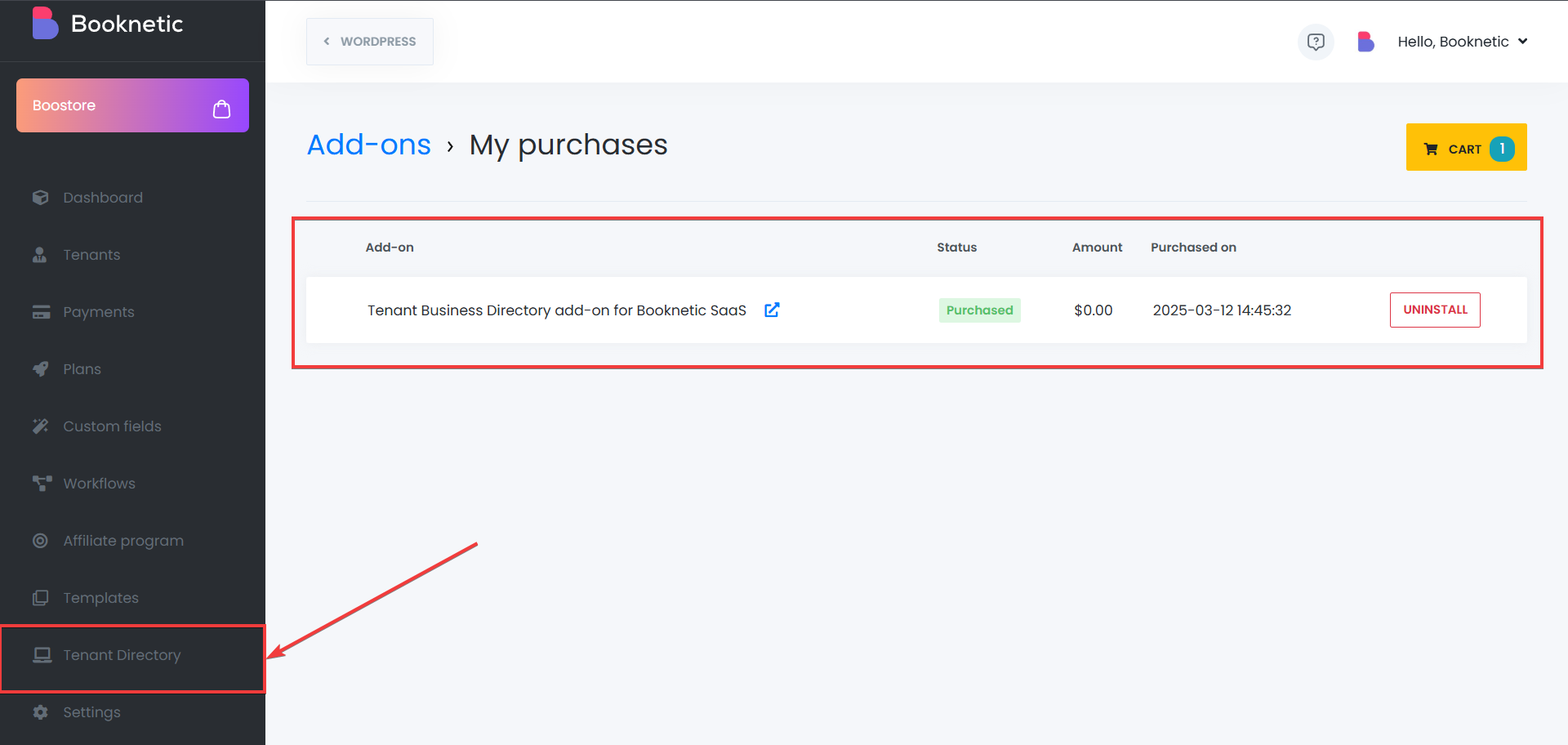
Task: Click the cart icon in CART button
Action: 1431,149
